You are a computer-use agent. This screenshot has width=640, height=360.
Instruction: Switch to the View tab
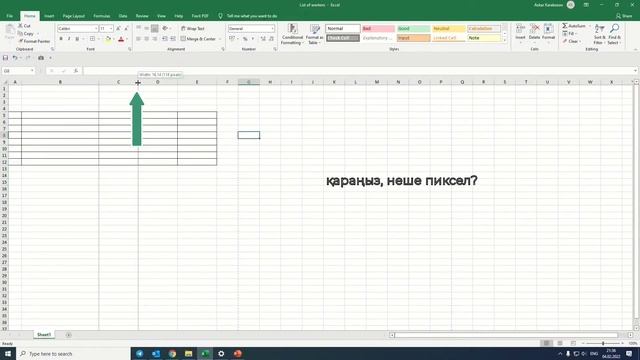pos(161,16)
